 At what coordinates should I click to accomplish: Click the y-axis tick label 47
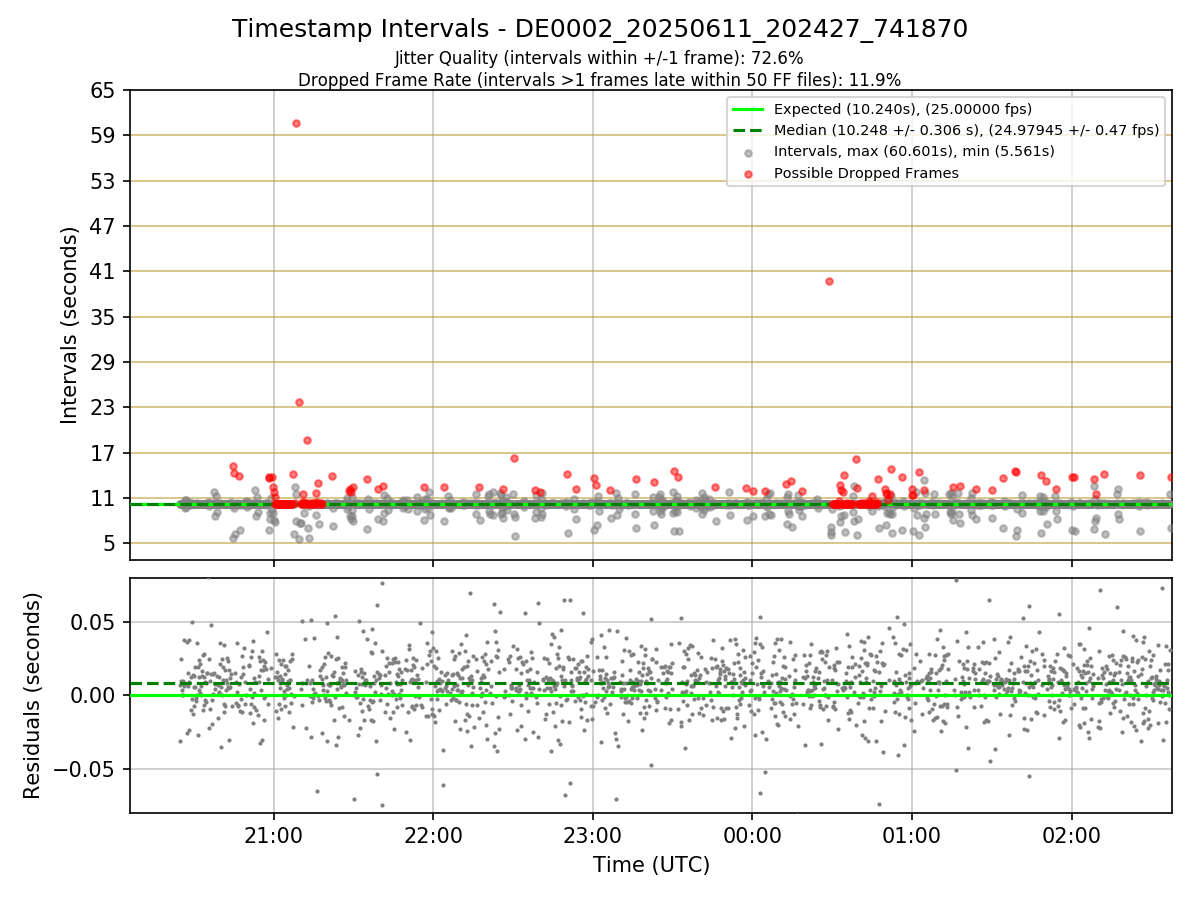104,226
